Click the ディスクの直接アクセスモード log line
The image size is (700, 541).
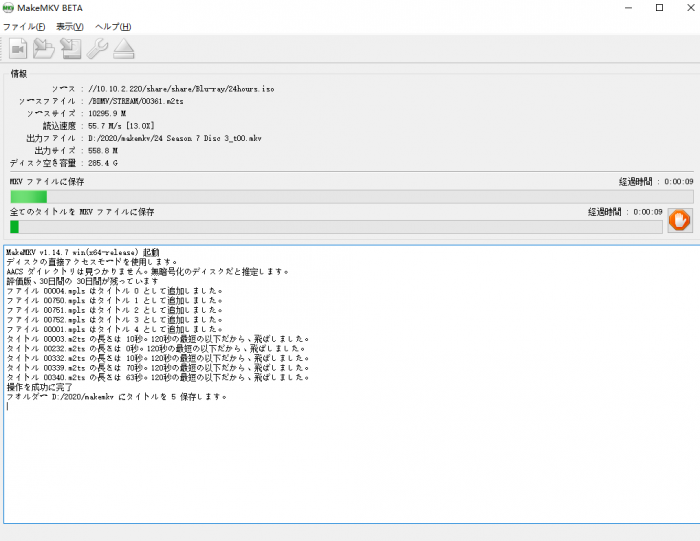click(x=92, y=262)
